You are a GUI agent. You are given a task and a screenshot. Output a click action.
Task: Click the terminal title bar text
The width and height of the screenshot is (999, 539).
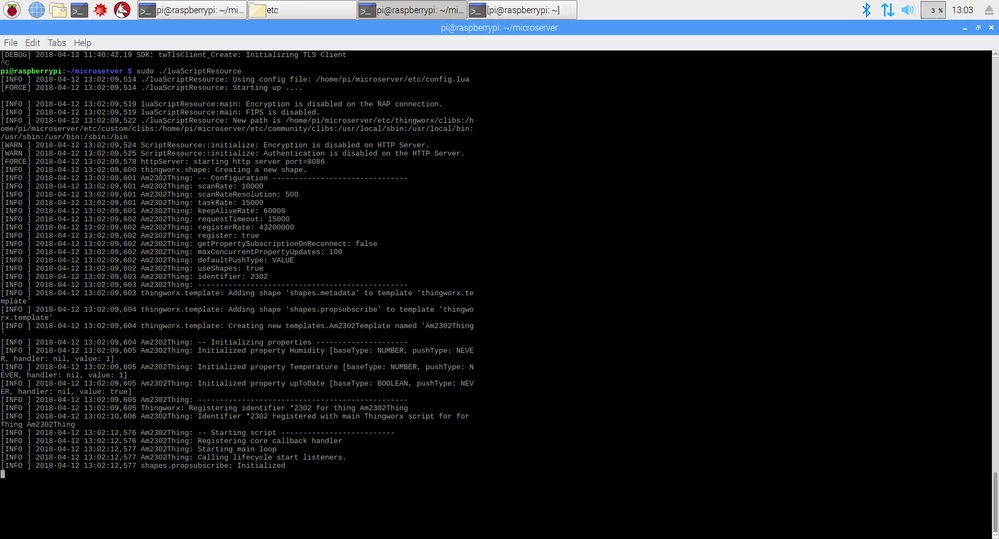(x=499, y=27)
